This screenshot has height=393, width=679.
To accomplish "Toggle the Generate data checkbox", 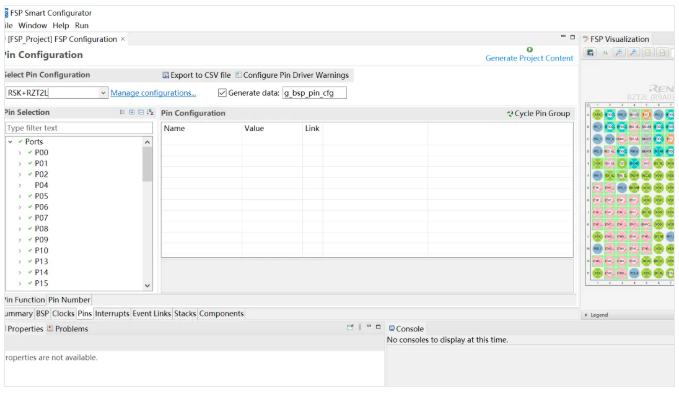I will [222, 93].
